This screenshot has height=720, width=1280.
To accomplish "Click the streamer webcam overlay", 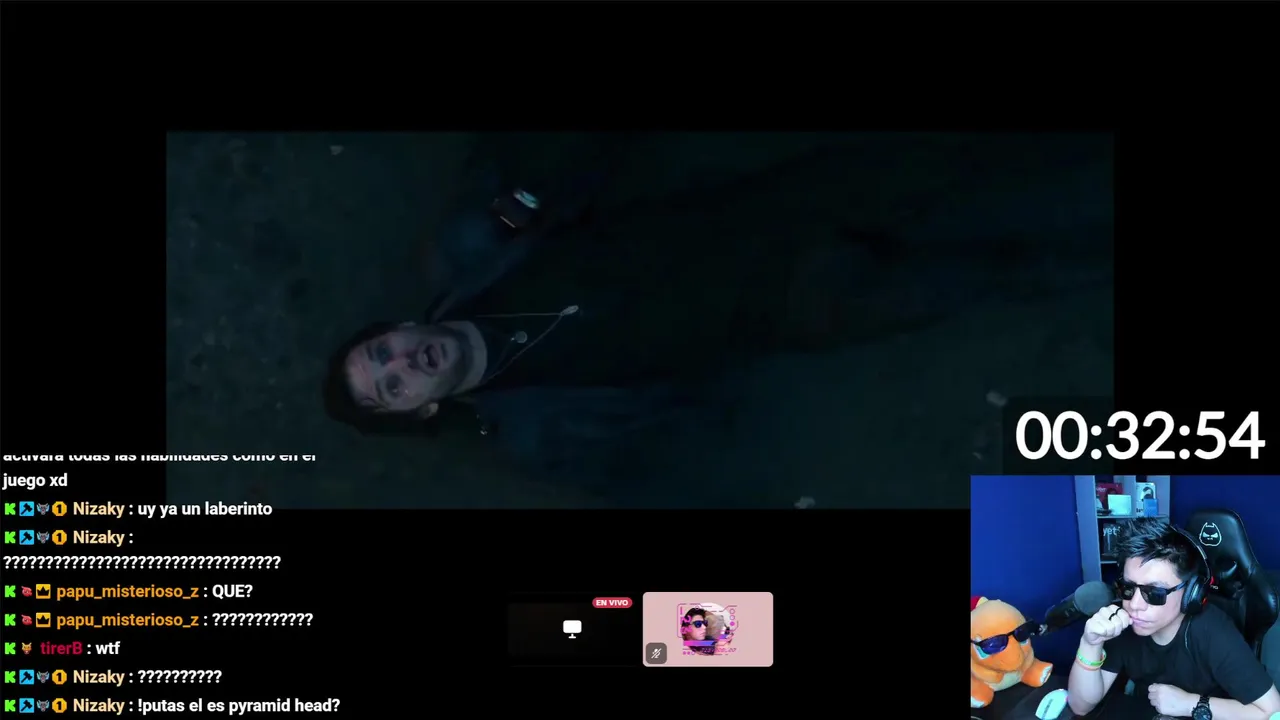I will coord(1125,597).
